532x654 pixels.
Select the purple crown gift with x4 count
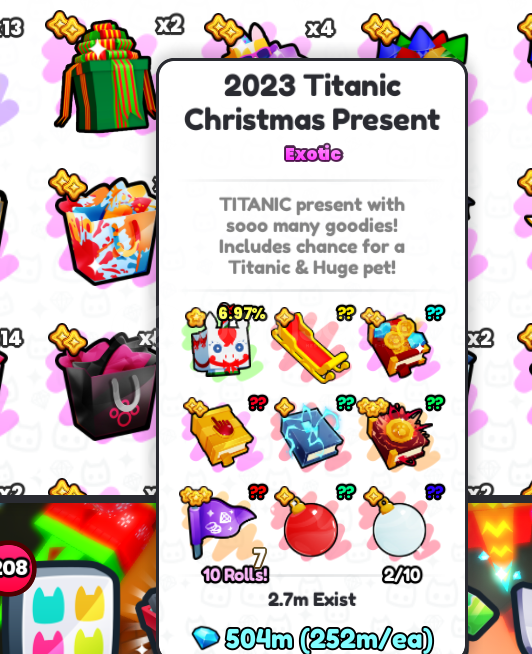pyautogui.click(x=265, y=40)
